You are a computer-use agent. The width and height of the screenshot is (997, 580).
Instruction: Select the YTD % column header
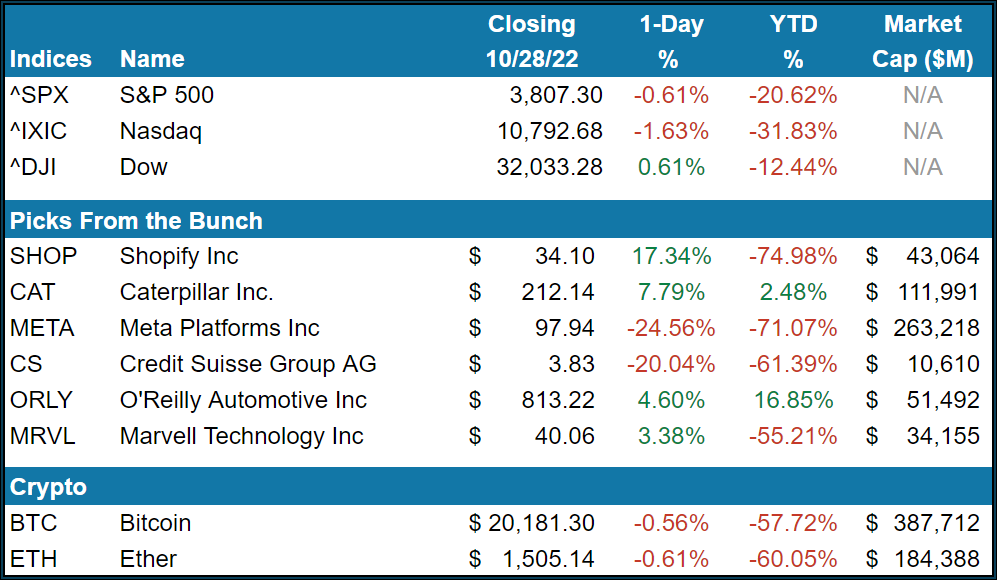(x=793, y=42)
